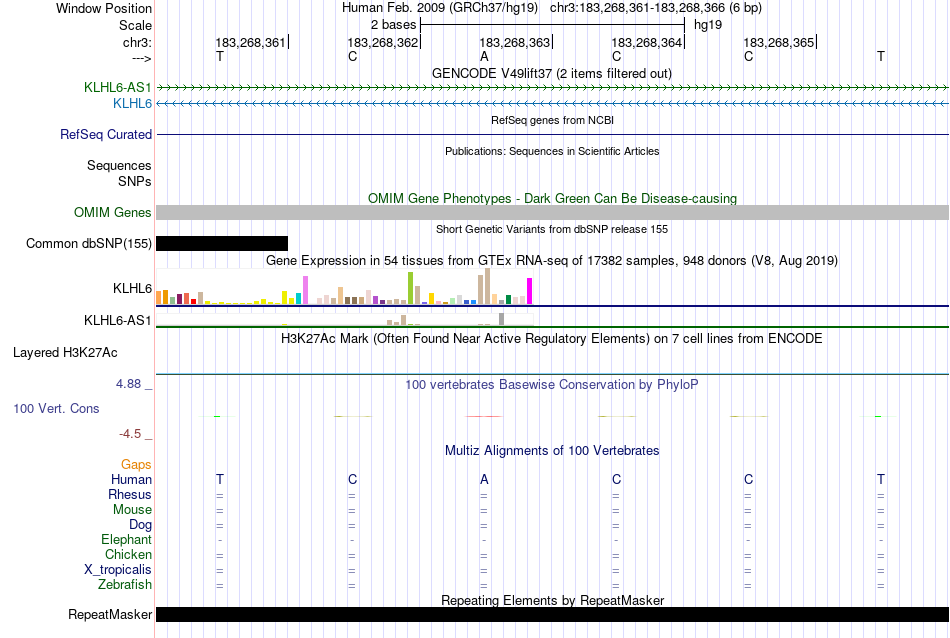Click the 183,268,361 position label
This screenshot has width=950, height=638.
tap(250, 42)
